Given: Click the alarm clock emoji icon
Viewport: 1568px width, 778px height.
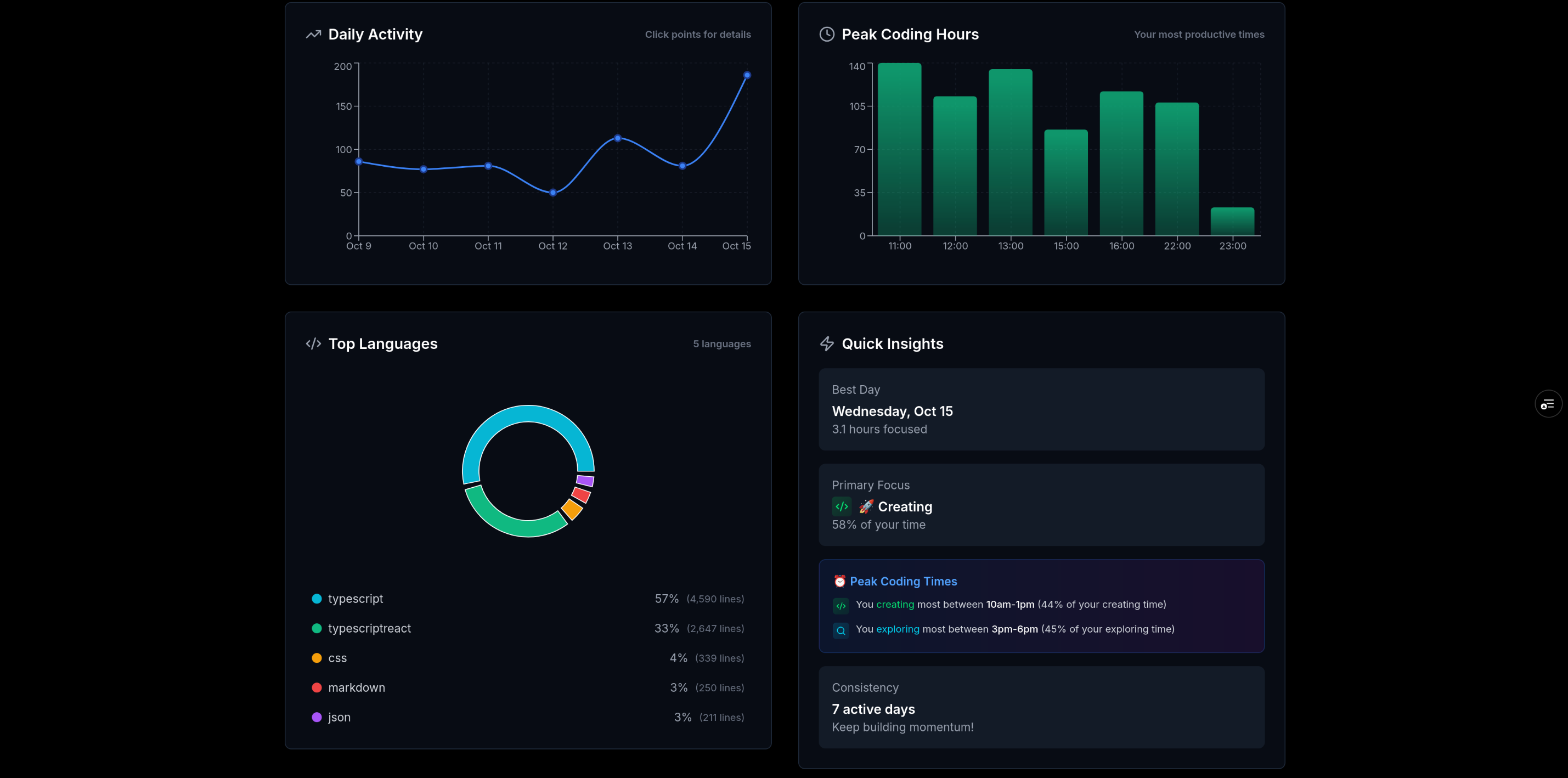Looking at the screenshot, I should pos(839,582).
